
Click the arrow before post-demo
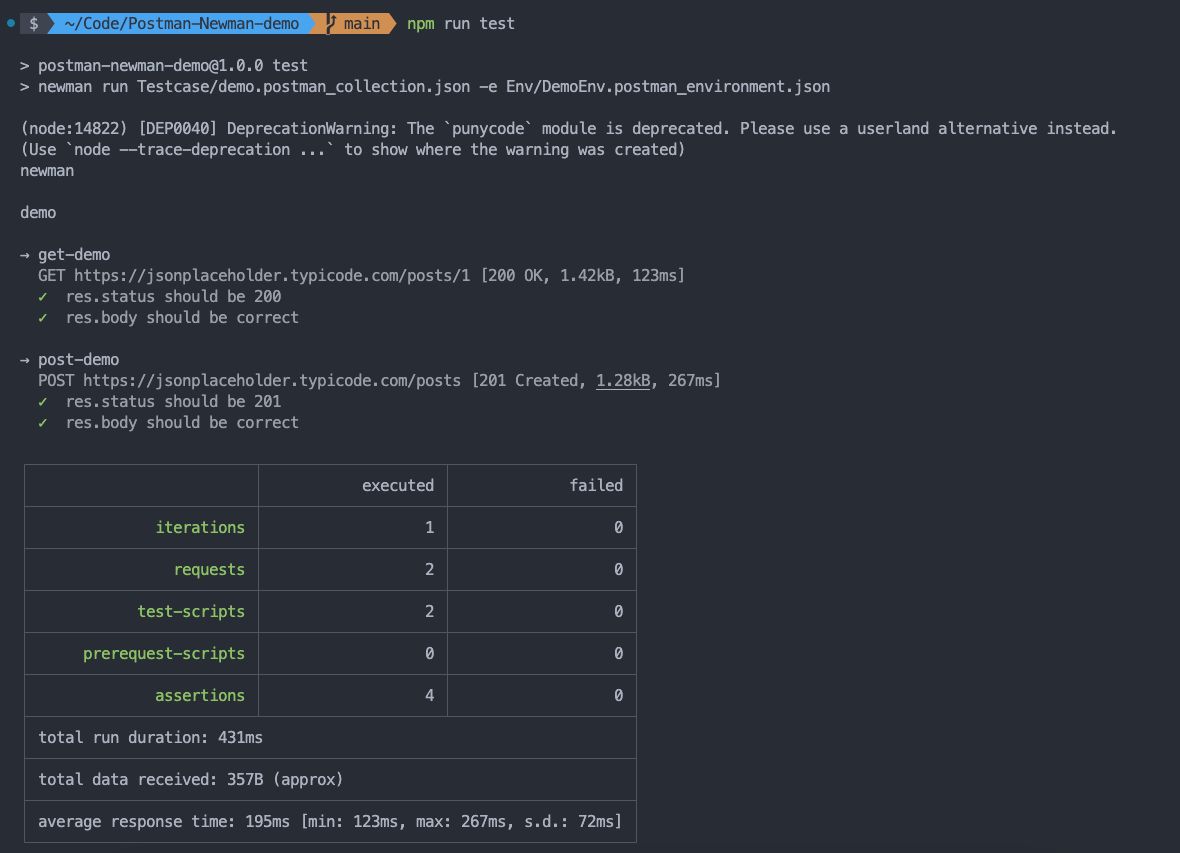coord(25,360)
